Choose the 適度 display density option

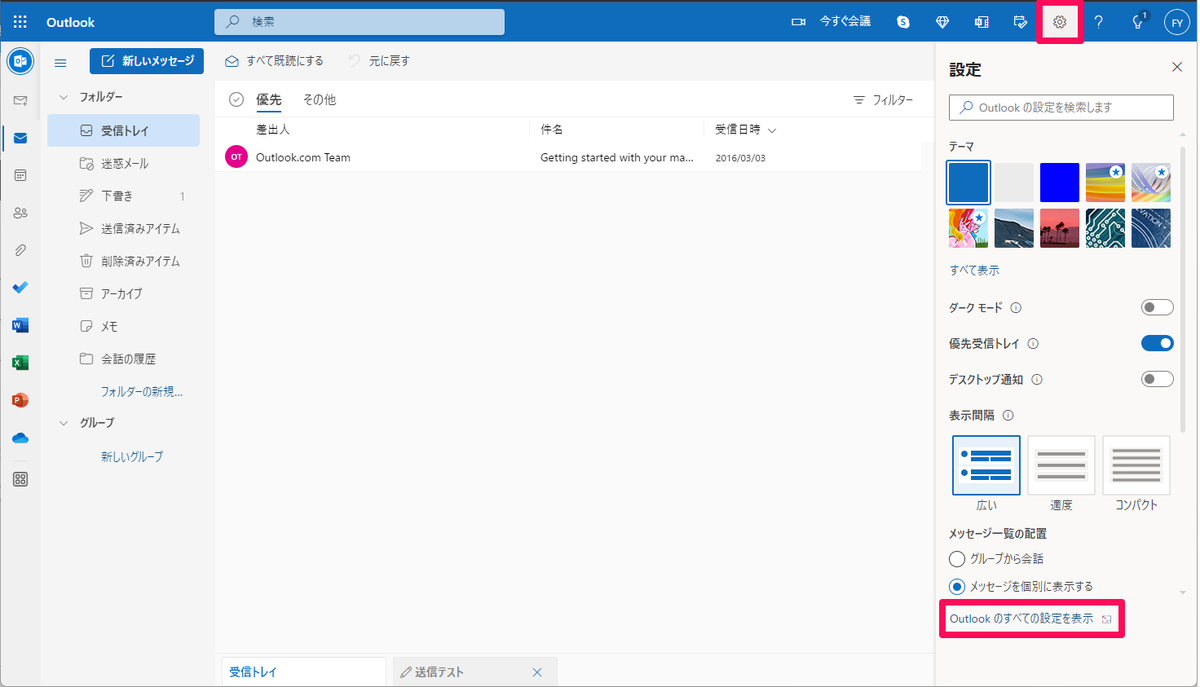(x=1061, y=465)
